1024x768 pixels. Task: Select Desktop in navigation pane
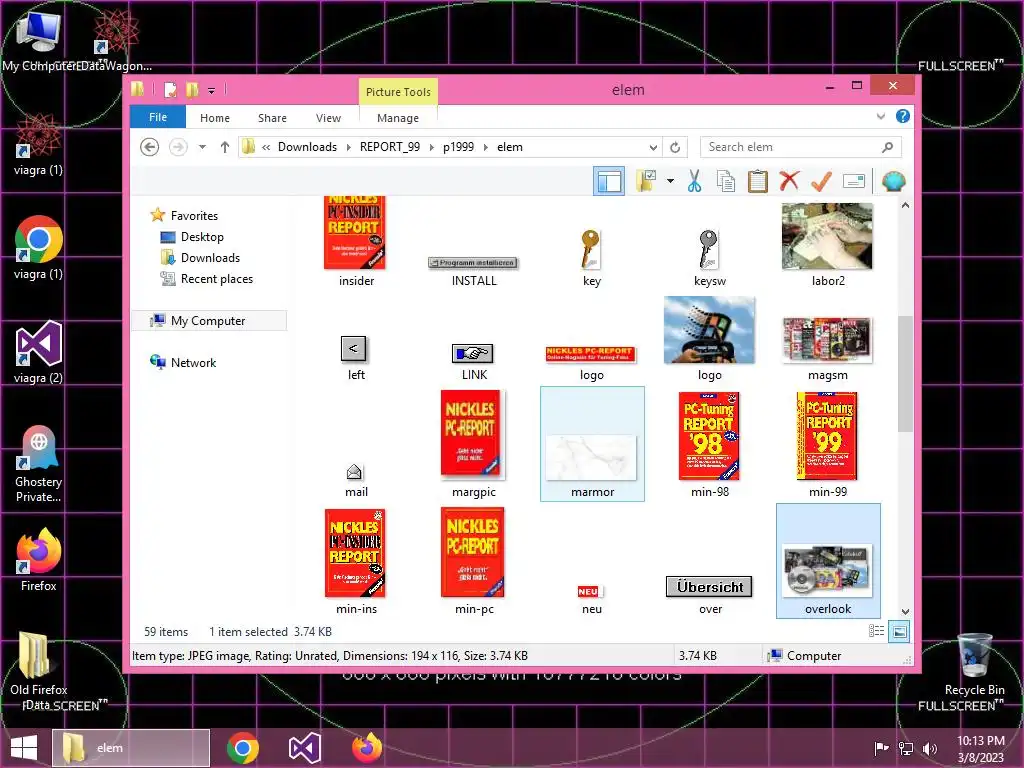coord(202,237)
